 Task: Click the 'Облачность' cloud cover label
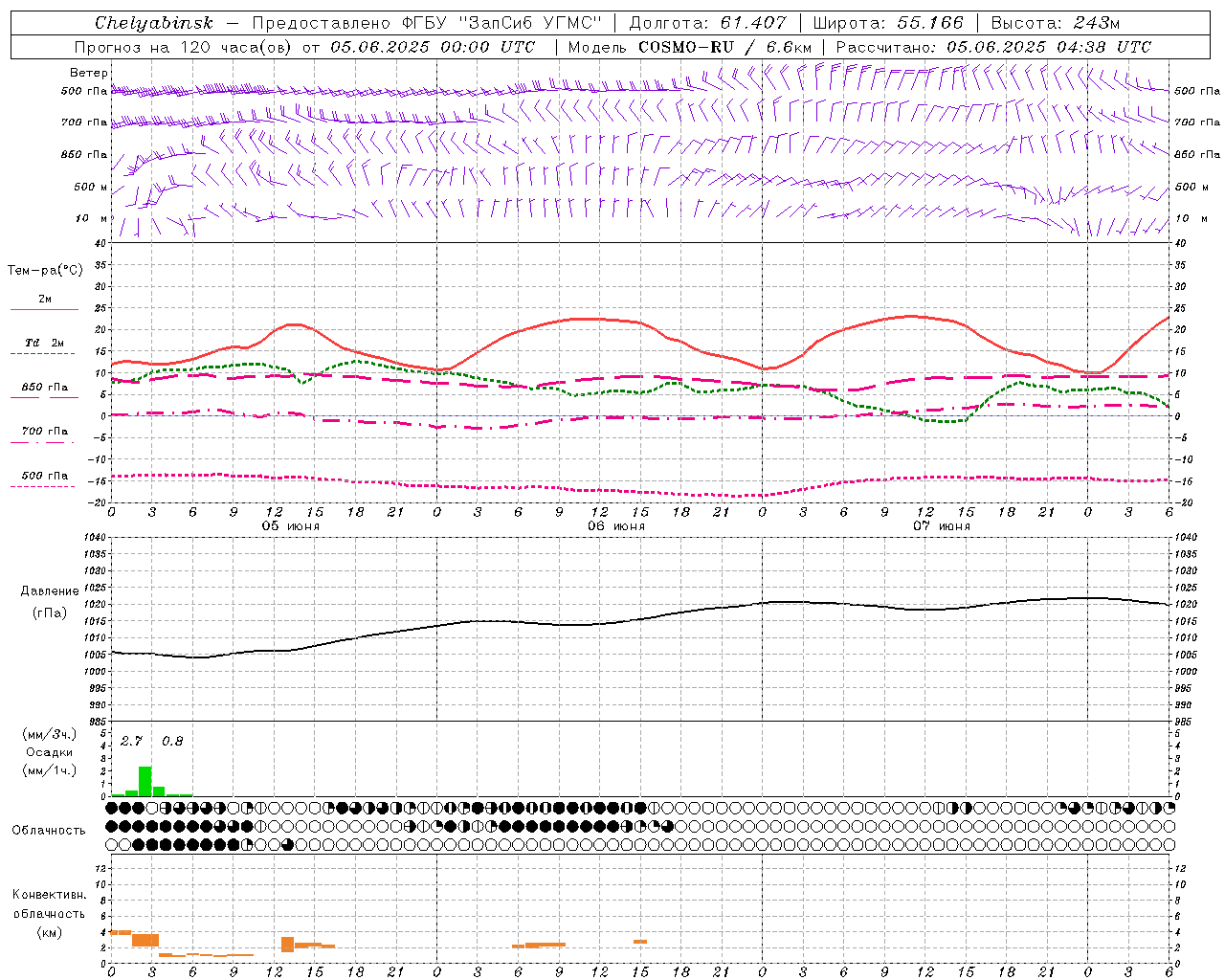pyautogui.click(x=49, y=830)
